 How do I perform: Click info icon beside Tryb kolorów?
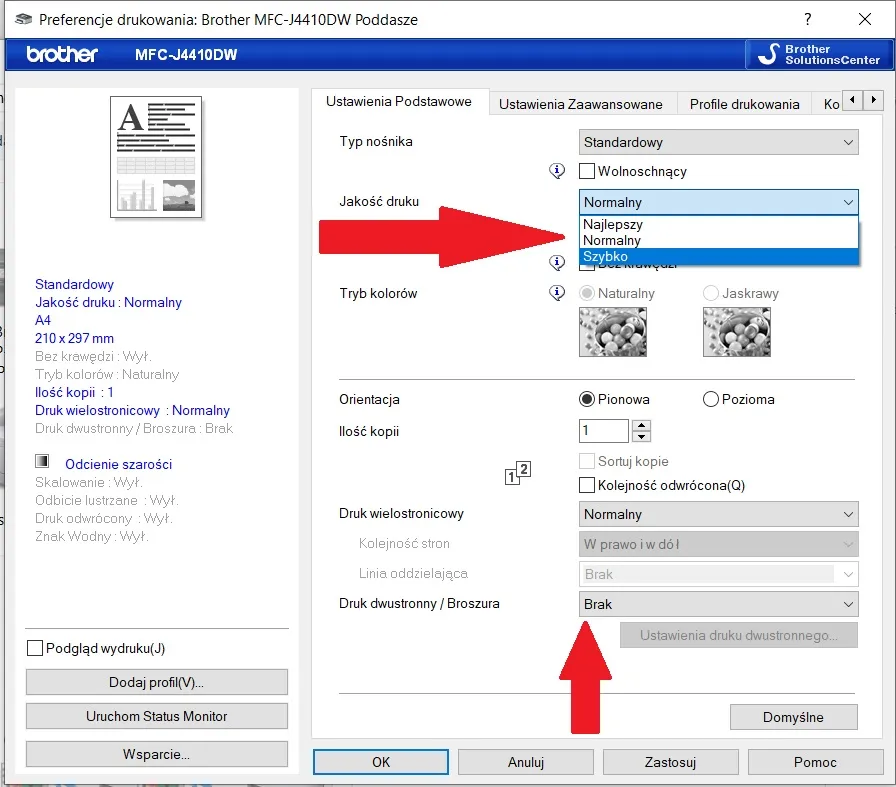coord(558,293)
